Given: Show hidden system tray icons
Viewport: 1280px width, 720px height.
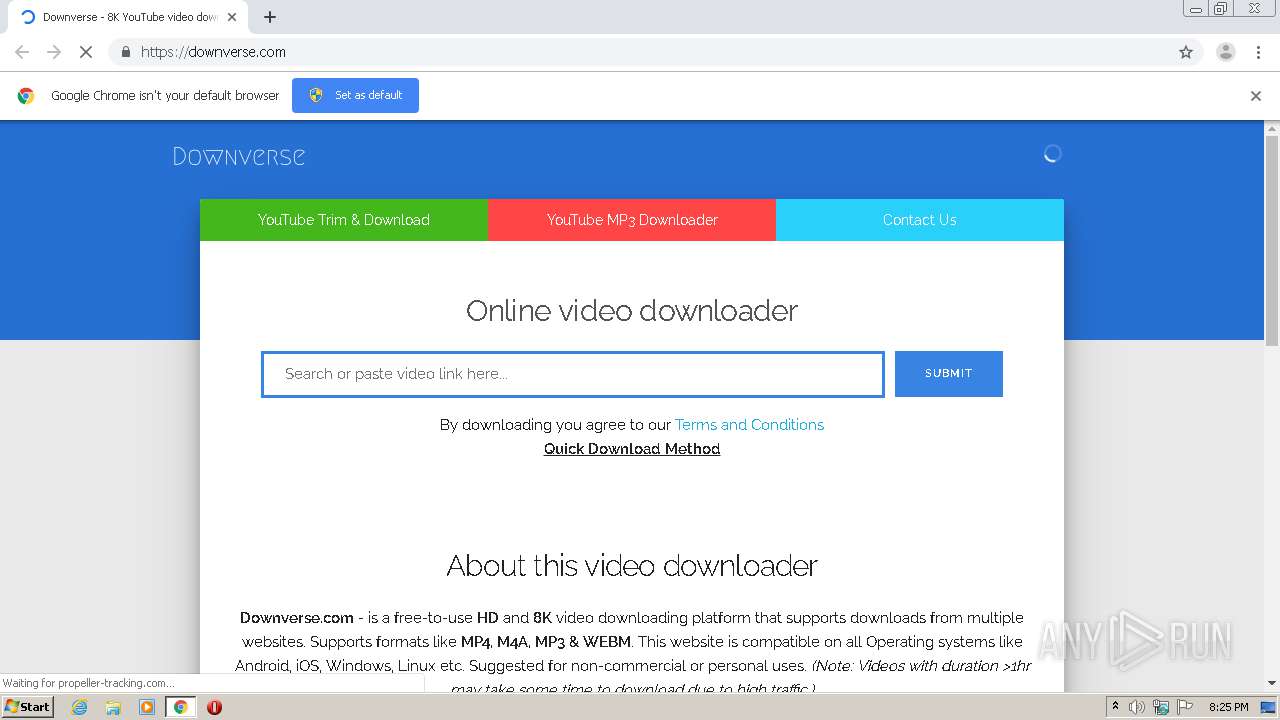Looking at the screenshot, I should (x=1116, y=707).
